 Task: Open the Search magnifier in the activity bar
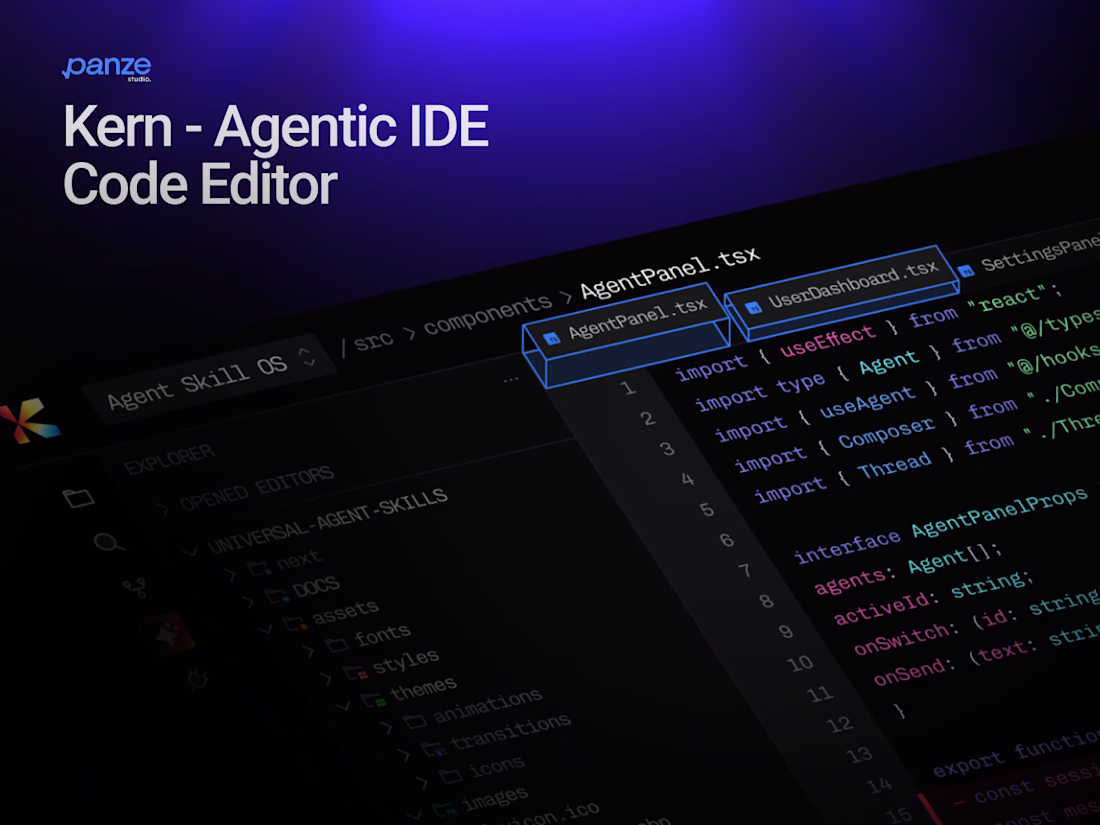tap(108, 542)
